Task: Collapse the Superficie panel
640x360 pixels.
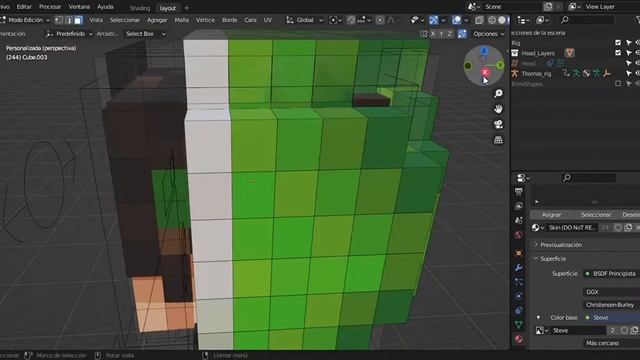Action: [x=553, y=259]
